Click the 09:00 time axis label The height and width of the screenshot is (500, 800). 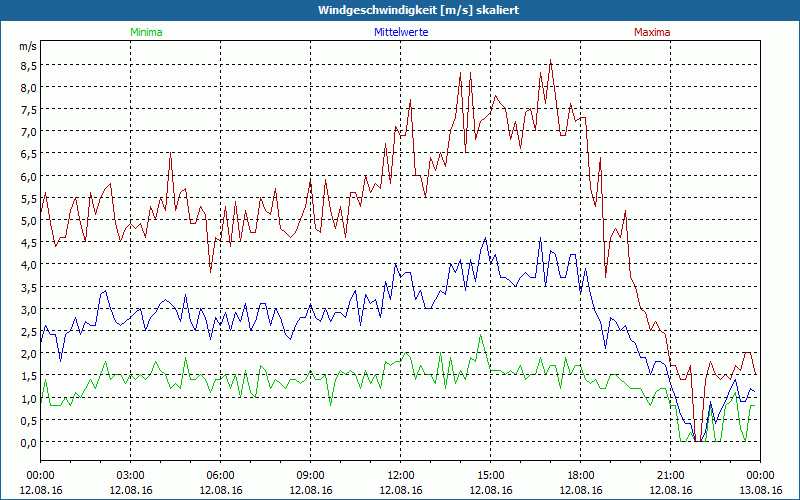(311, 476)
